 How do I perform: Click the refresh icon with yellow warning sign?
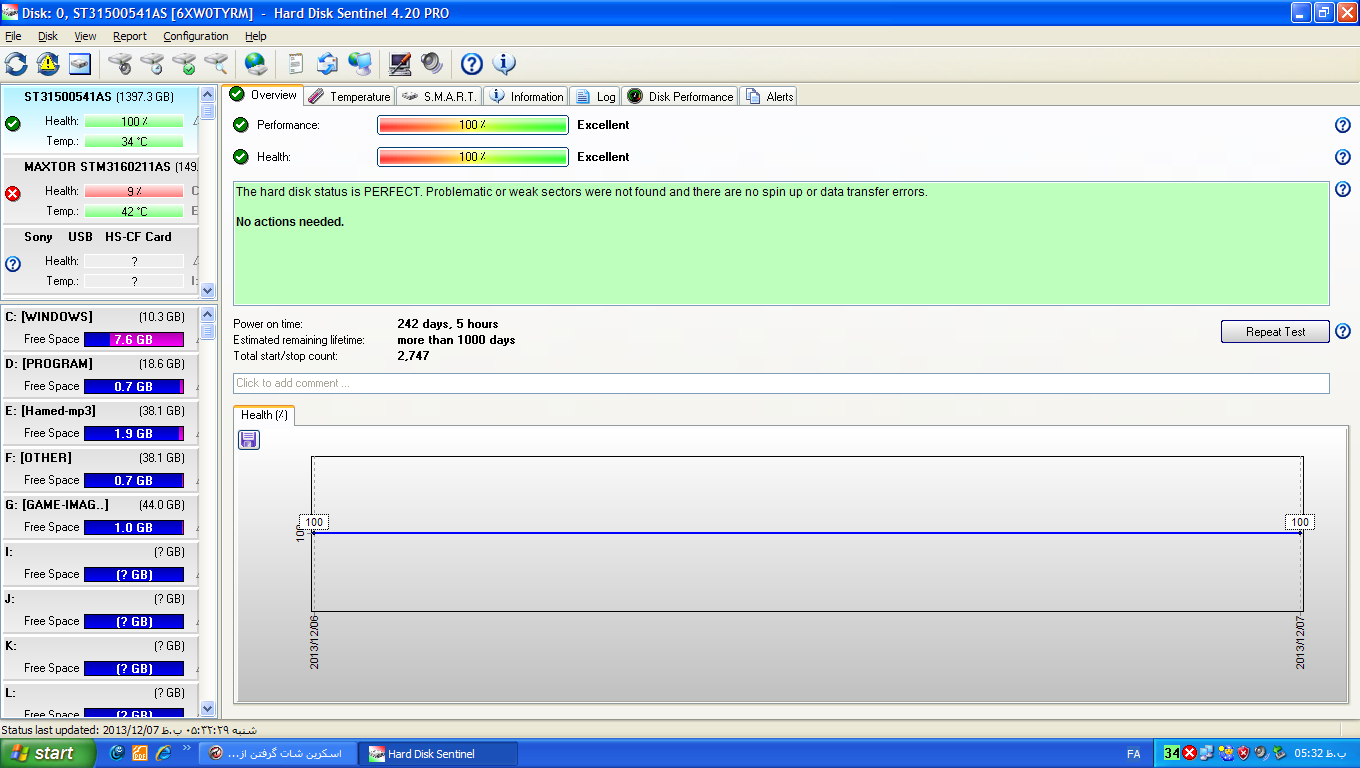pyautogui.click(x=48, y=64)
